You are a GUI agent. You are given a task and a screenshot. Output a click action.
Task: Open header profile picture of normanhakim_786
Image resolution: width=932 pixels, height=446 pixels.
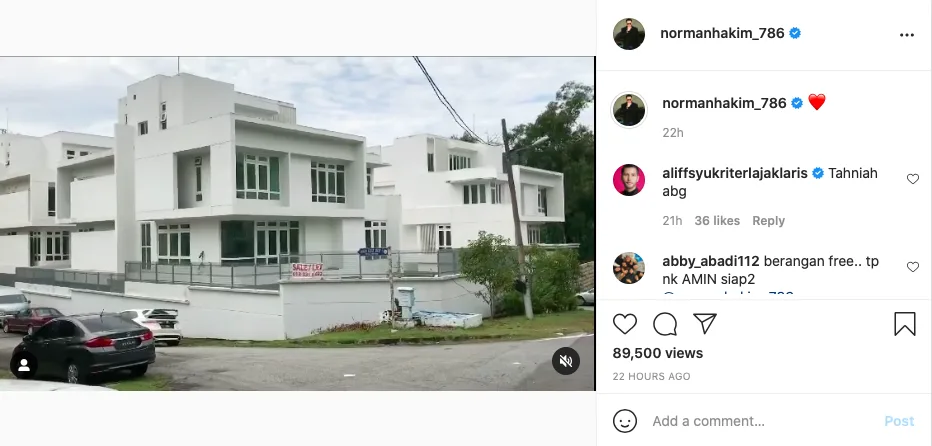pyautogui.click(x=629, y=34)
